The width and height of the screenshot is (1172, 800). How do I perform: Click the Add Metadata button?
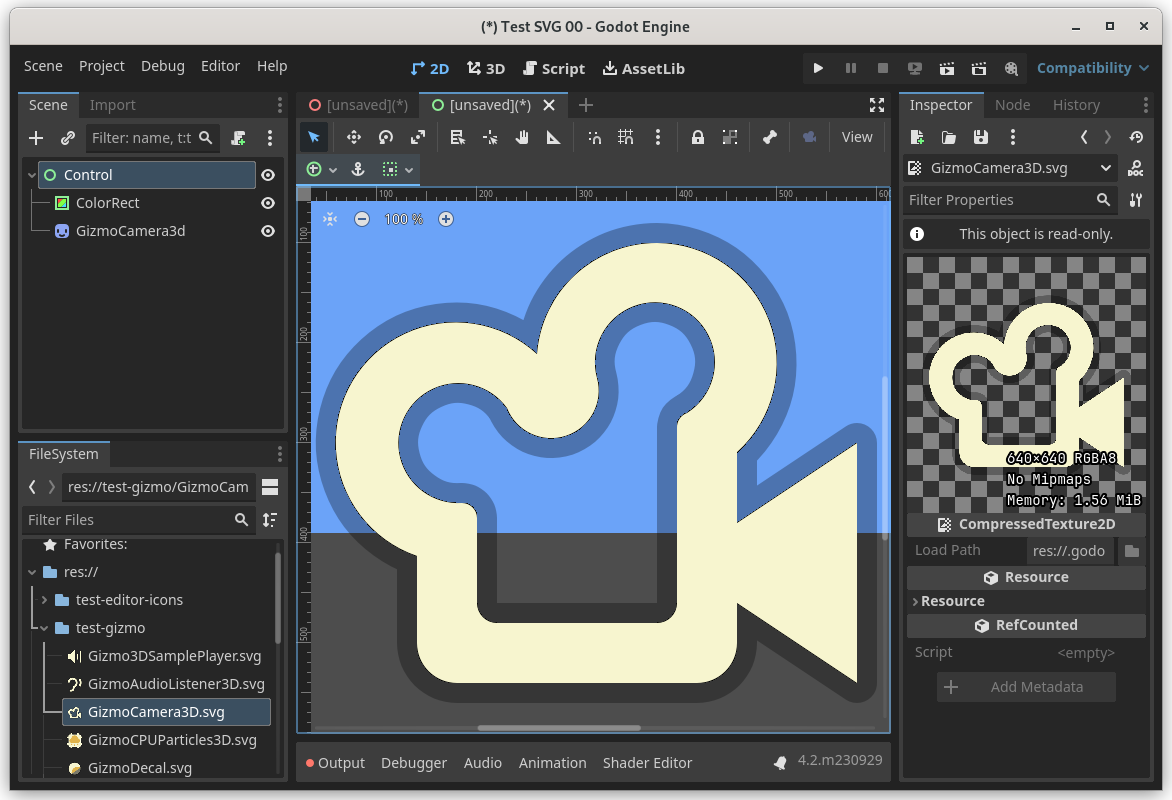[1026, 687]
